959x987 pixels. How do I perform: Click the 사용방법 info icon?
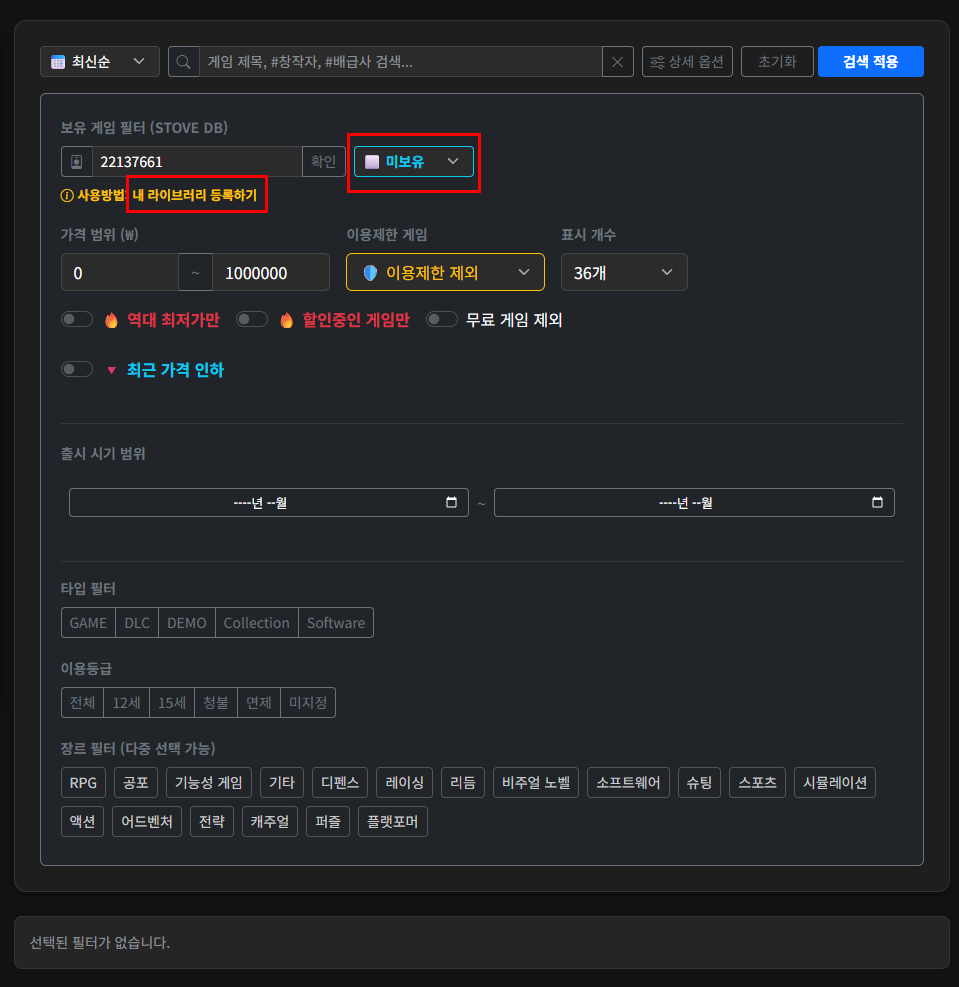(67, 196)
